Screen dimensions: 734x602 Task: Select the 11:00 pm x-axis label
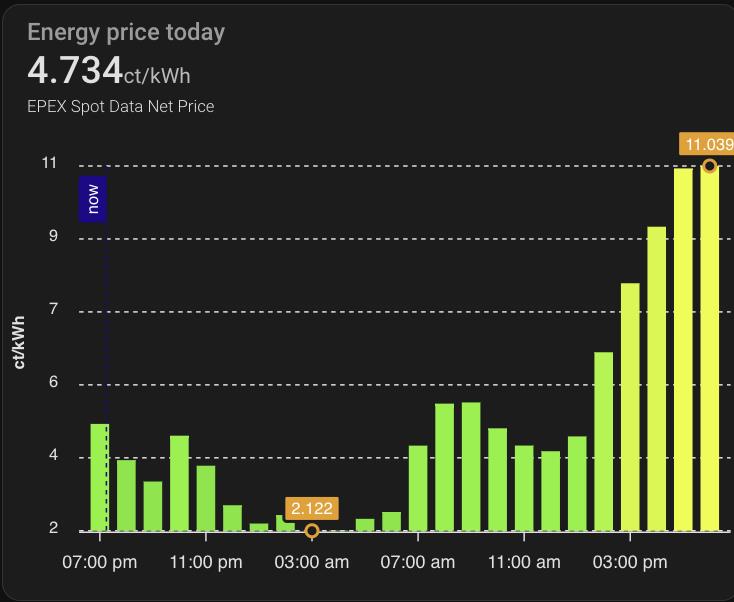click(x=206, y=562)
